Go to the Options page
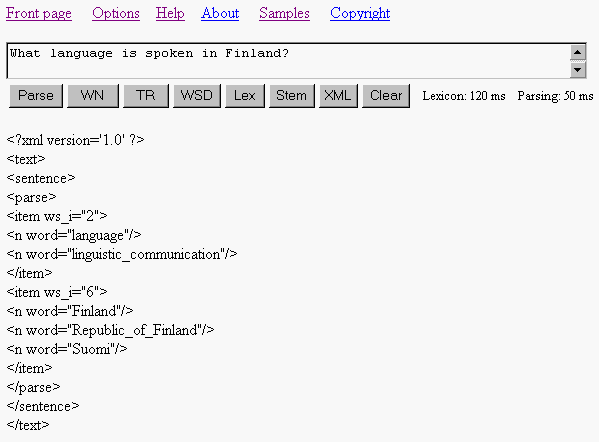The height and width of the screenshot is (442, 599). [116, 13]
